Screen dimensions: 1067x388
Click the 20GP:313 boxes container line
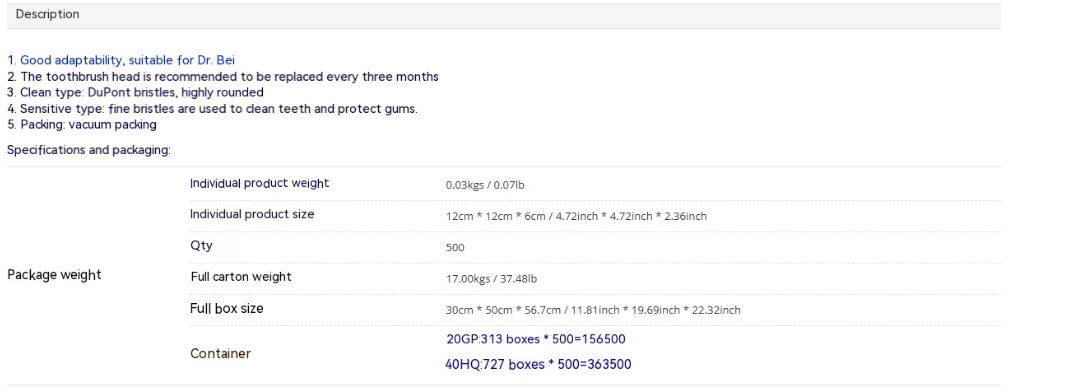point(536,339)
